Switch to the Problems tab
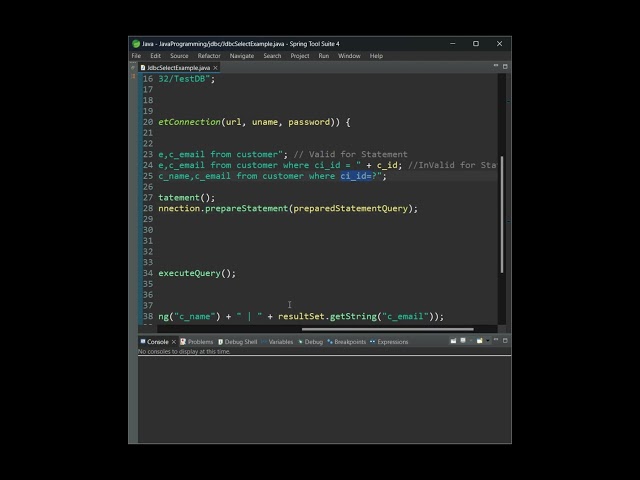640x480 pixels. pyautogui.click(x=197, y=342)
